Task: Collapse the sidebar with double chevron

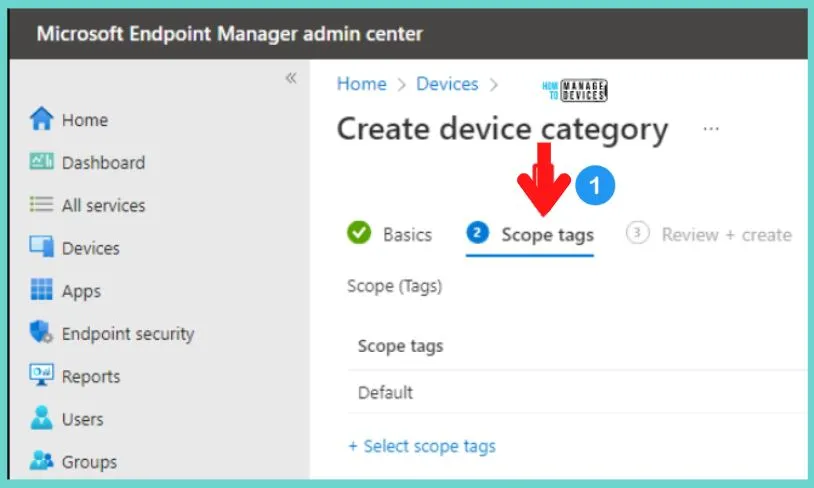Action: click(x=291, y=78)
